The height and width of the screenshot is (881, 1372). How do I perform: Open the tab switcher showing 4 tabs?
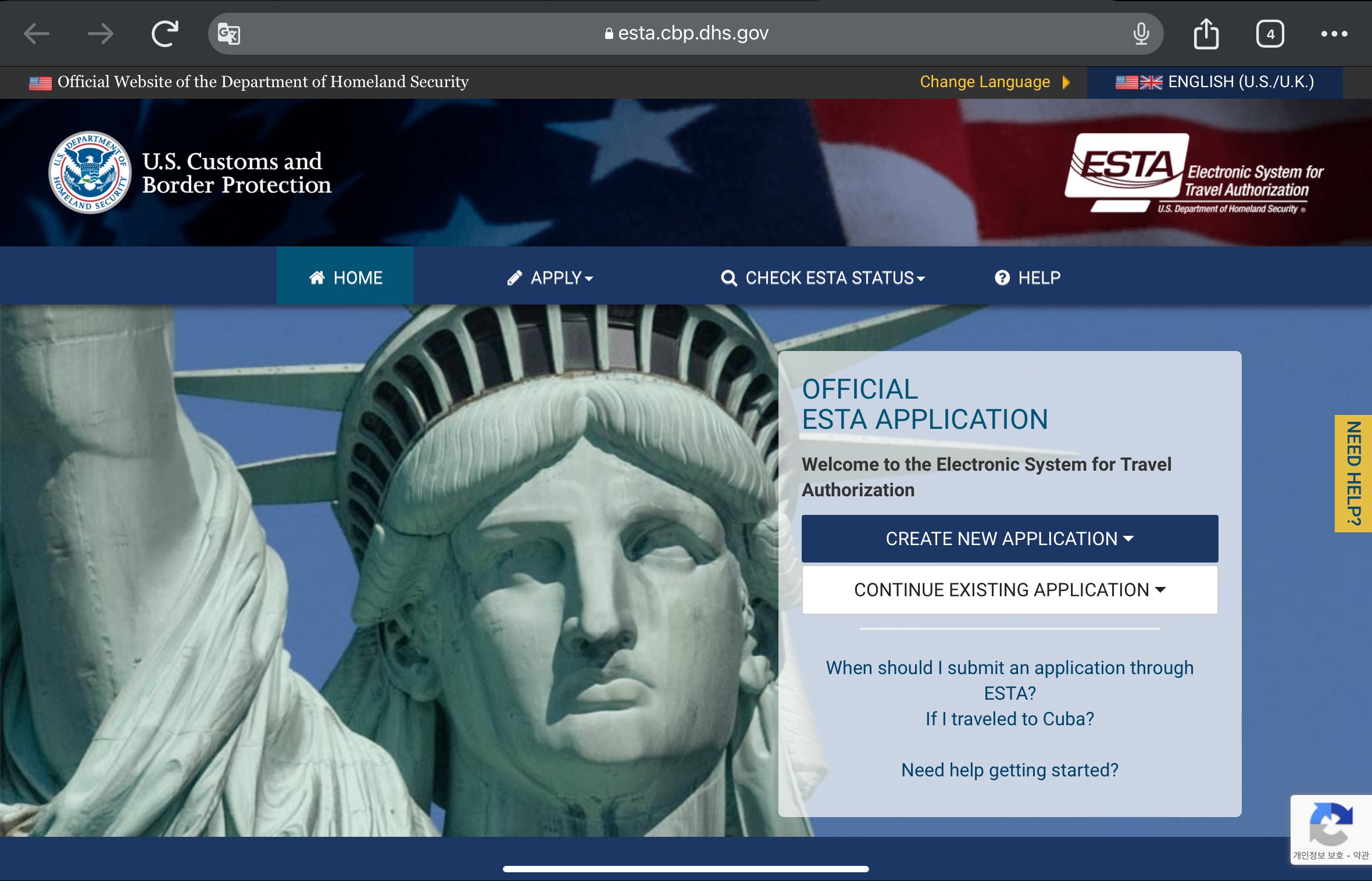point(1270,34)
